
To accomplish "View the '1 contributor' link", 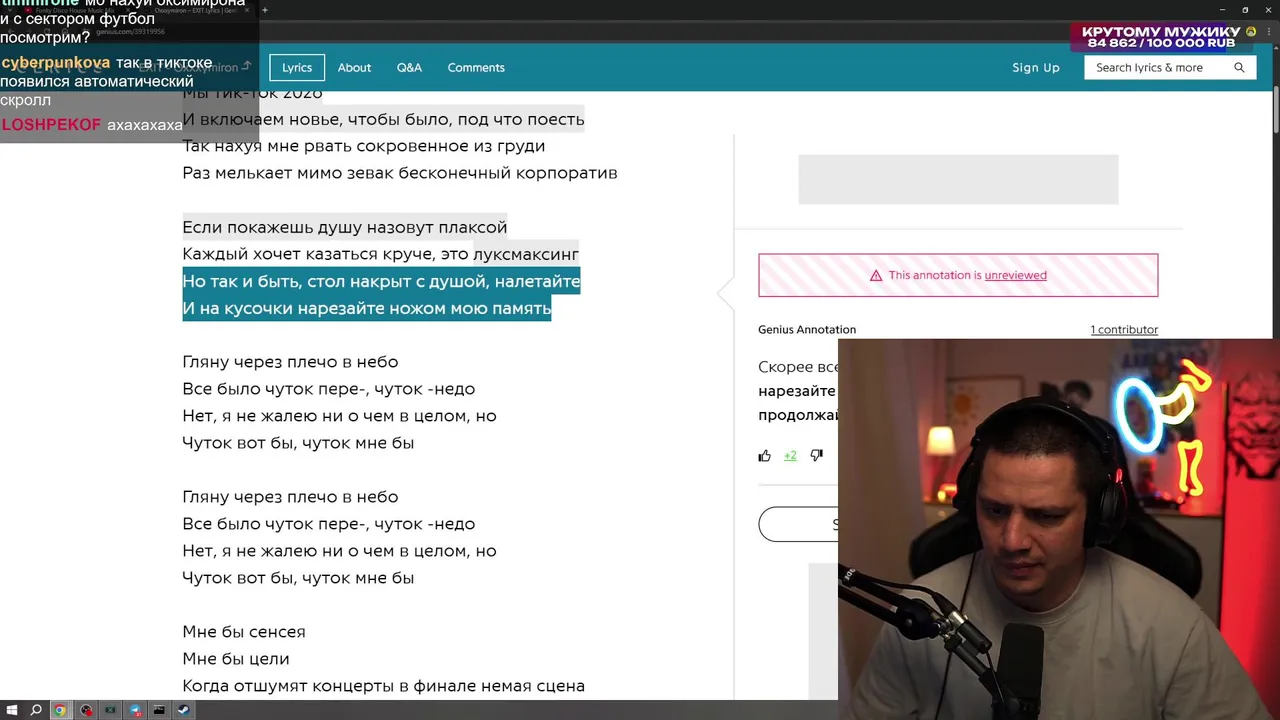I will coord(1124,329).
